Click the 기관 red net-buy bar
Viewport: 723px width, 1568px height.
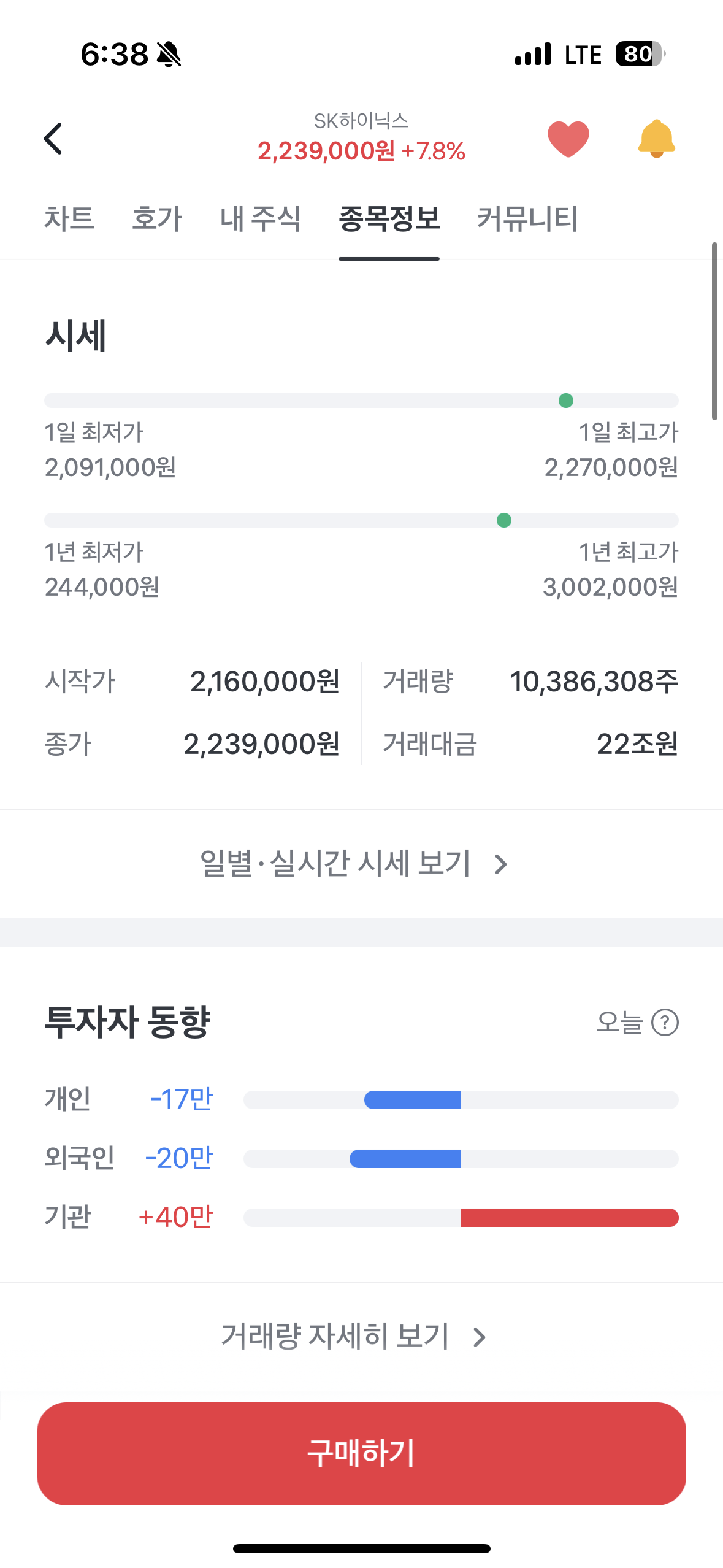pos(570,1218)
